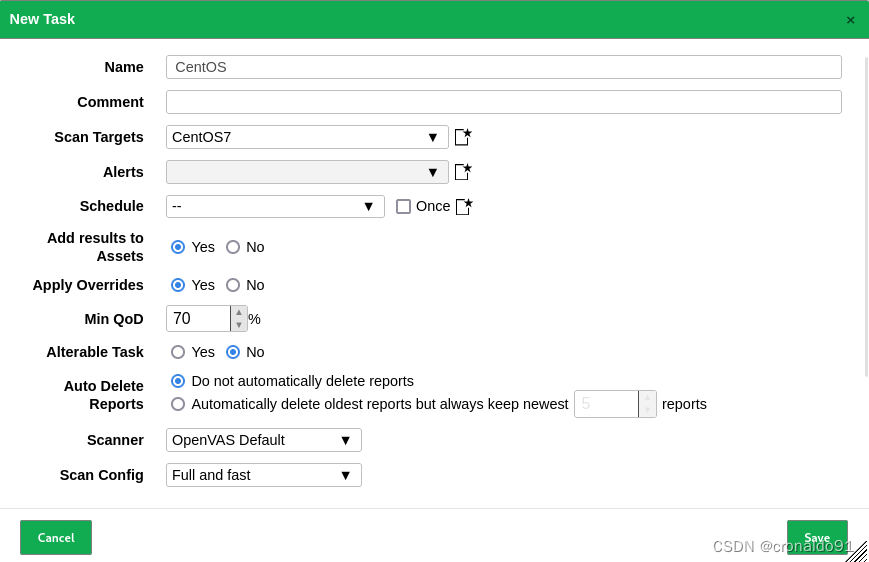Save the new task
This screenshot has height=562, width=869.
(817, 537)
